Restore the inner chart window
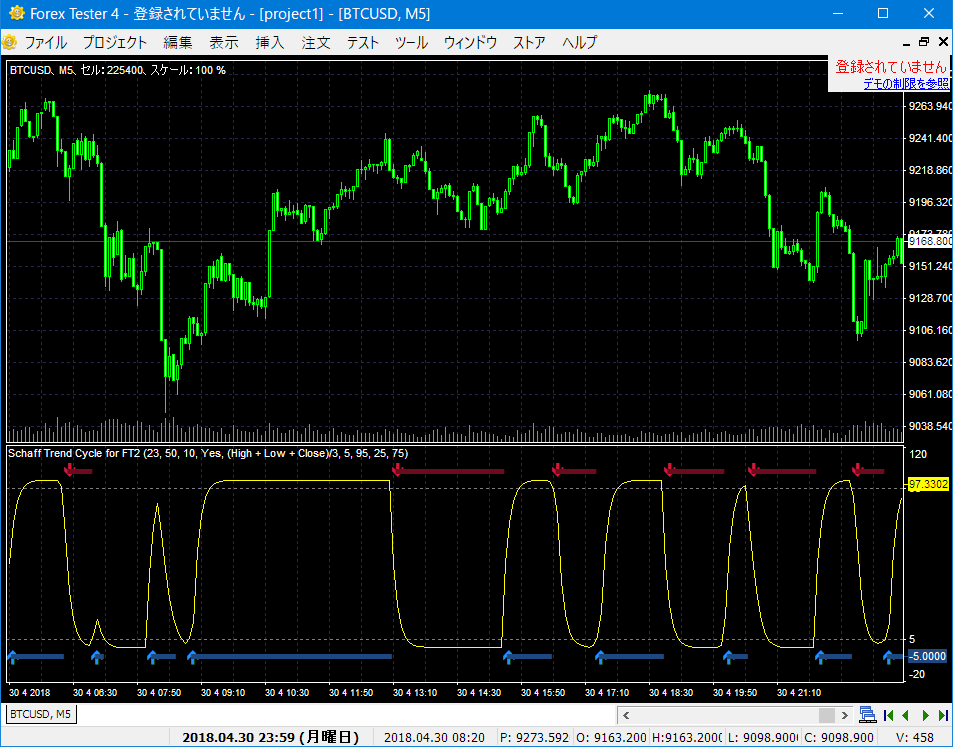The height and width of the screenshot is (747, 953). [x=924, y=42]
